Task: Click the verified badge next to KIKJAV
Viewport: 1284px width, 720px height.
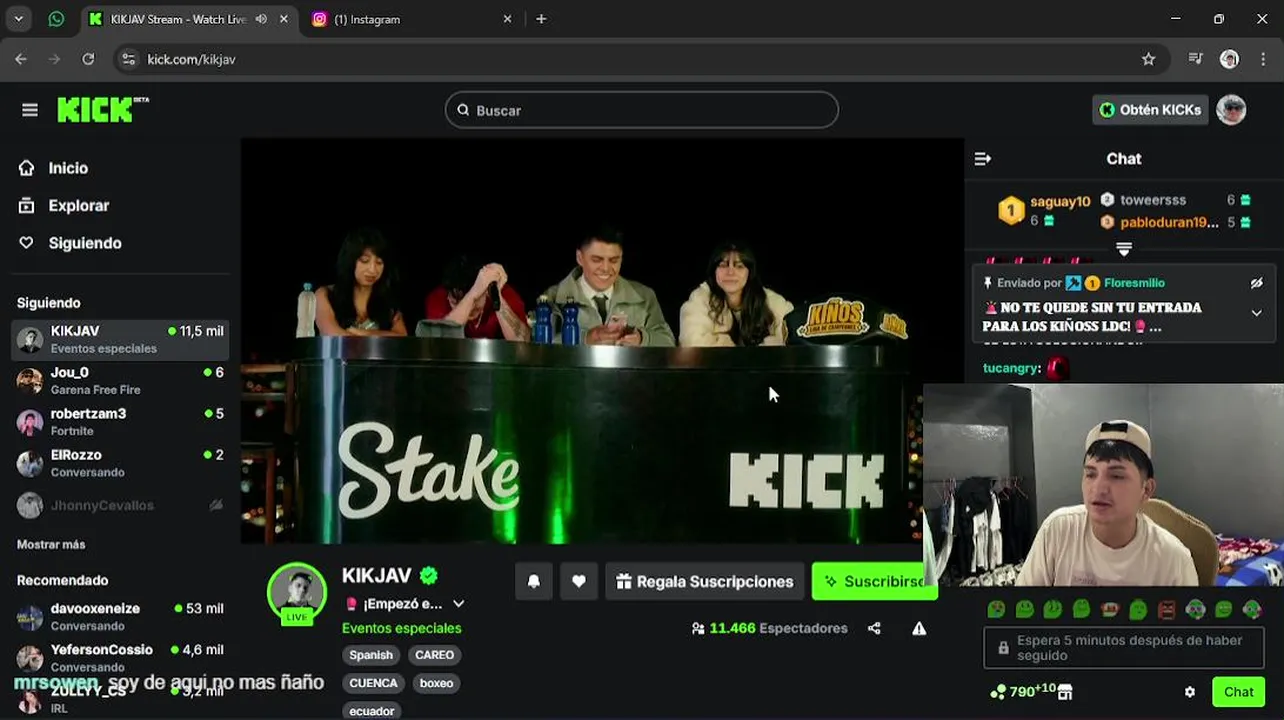Action: click(x=429, y=575)
